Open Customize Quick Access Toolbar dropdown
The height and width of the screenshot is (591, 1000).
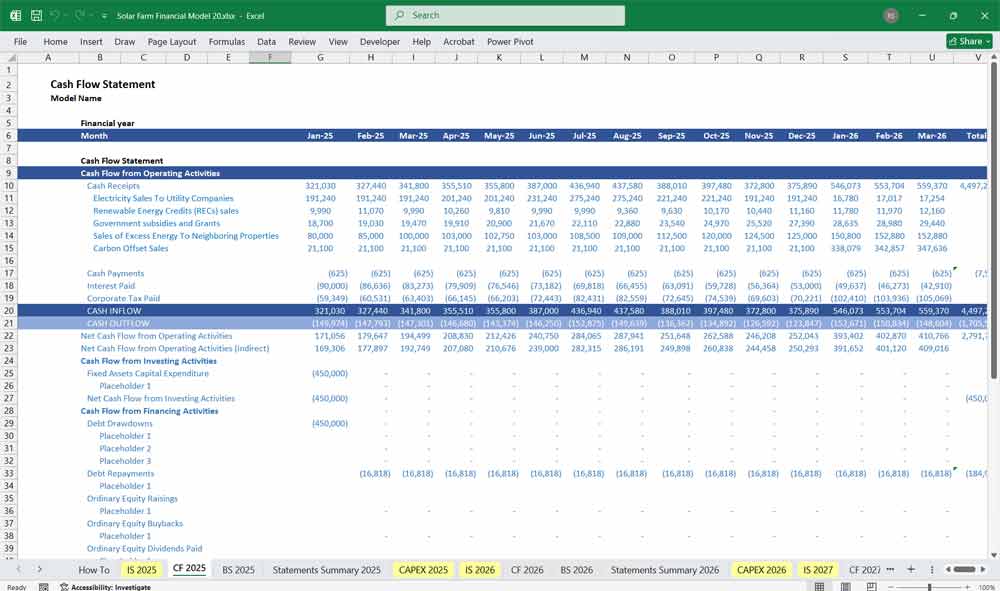click(x=105, y=16)
